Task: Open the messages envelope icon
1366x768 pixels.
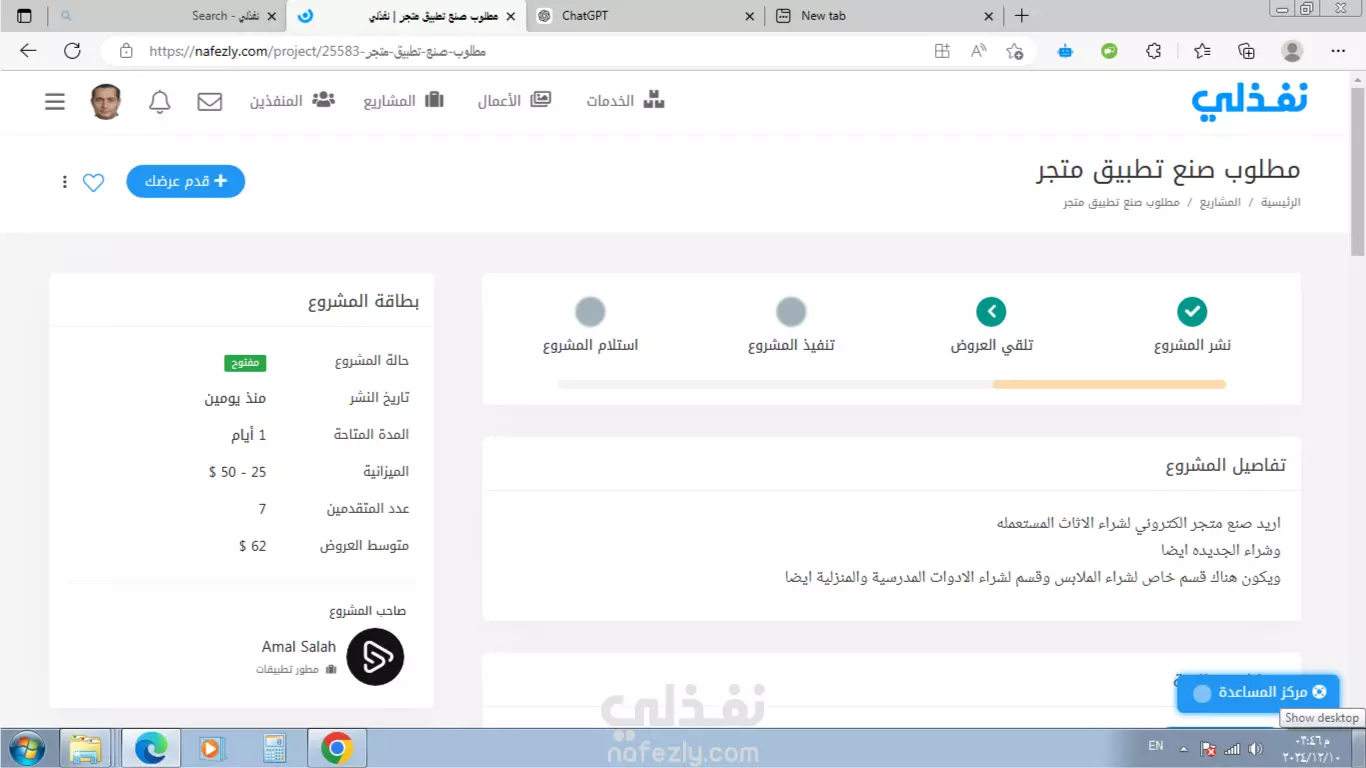Action: [x=210, y=101]
